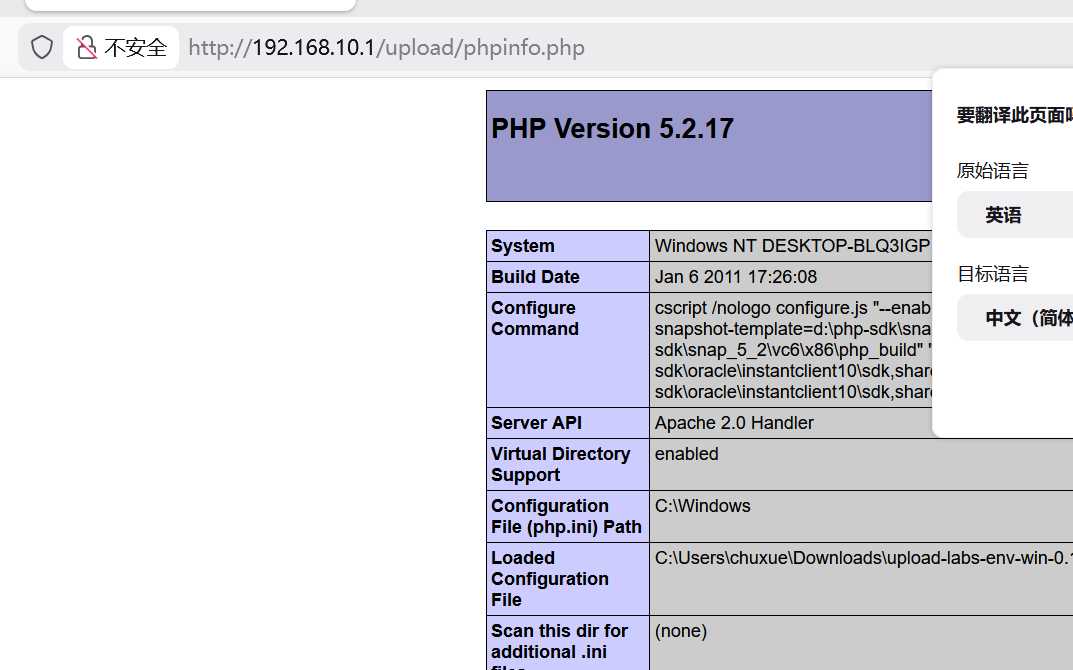The width and height of the screenshot is (1073, 670).
Task: Open the 英语 source language dropdown
Action: click(1015, 215)
